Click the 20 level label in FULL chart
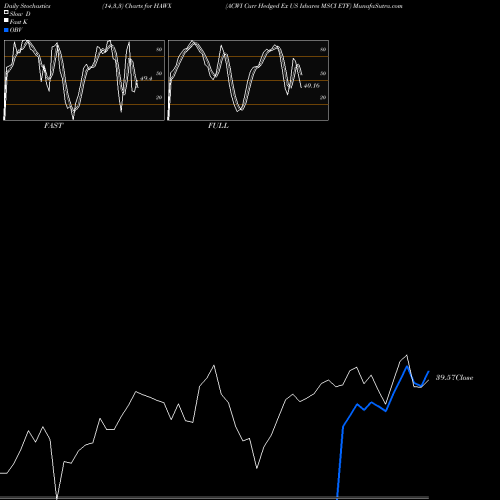Screen dimensions: 500x500 (x=323, y=97)
